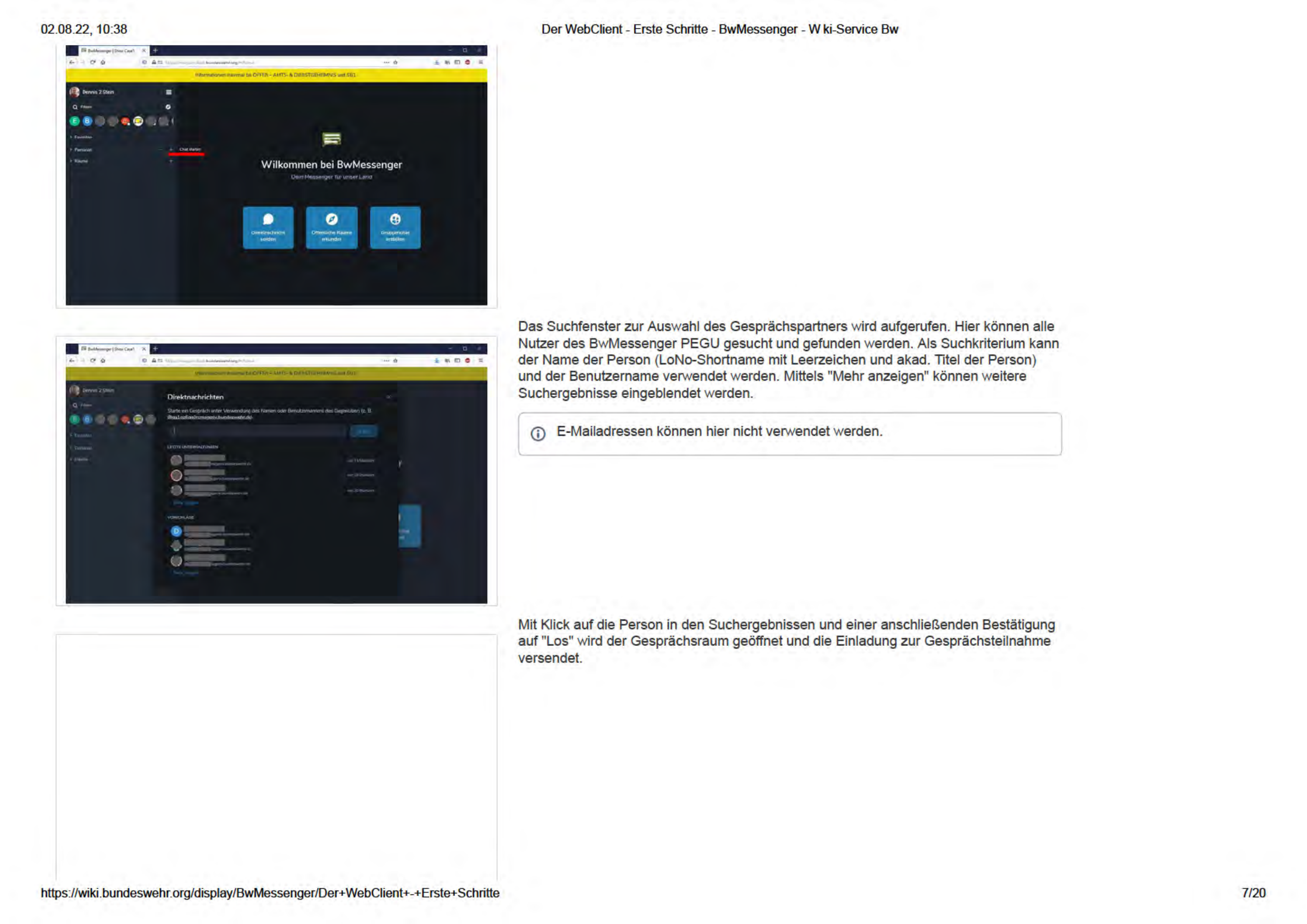Open the hamburger menu beside Dennis 2 Stein
This screenshot has width=1307, height=924.
169,92
